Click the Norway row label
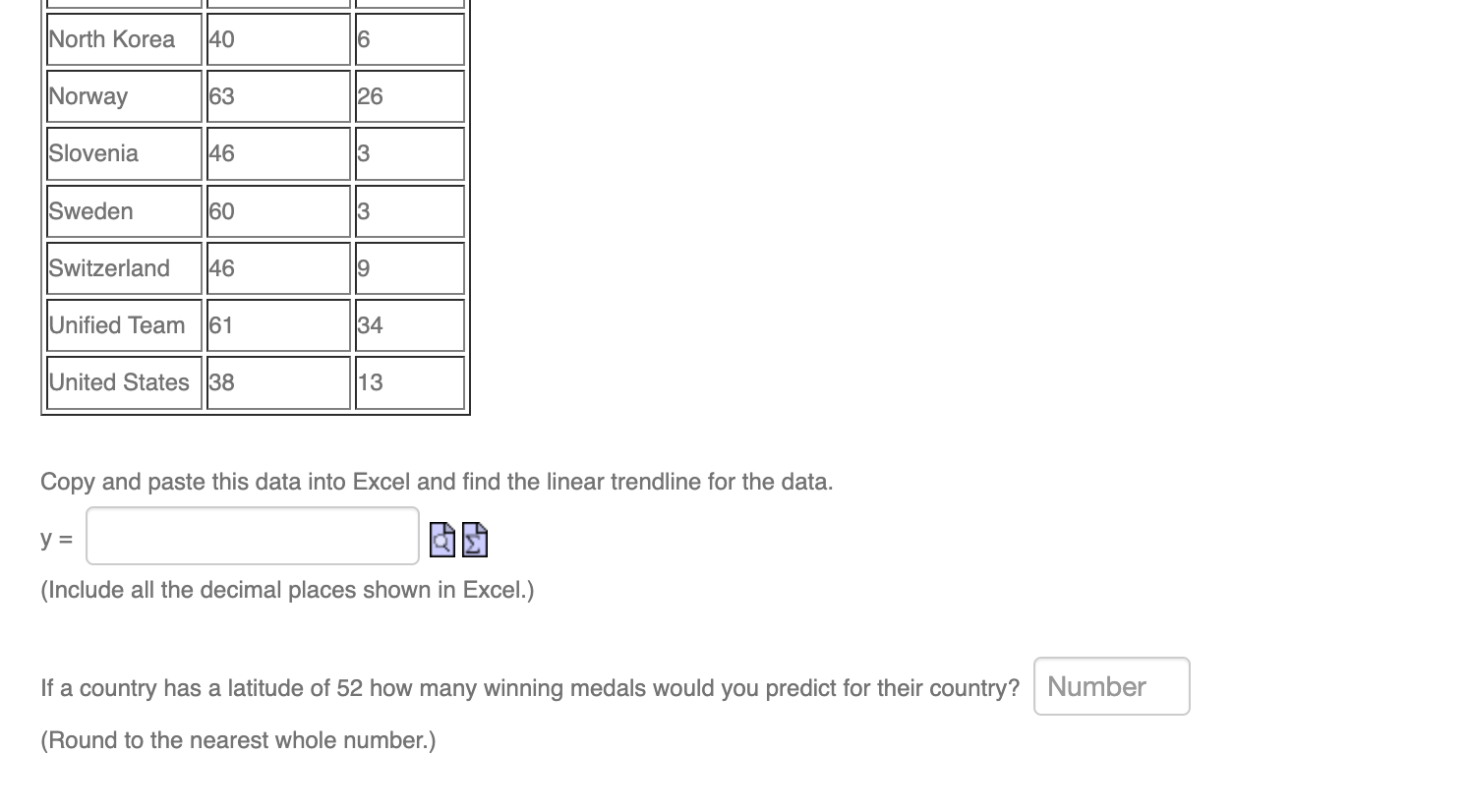1469x812 pixels. click(123, 95)
